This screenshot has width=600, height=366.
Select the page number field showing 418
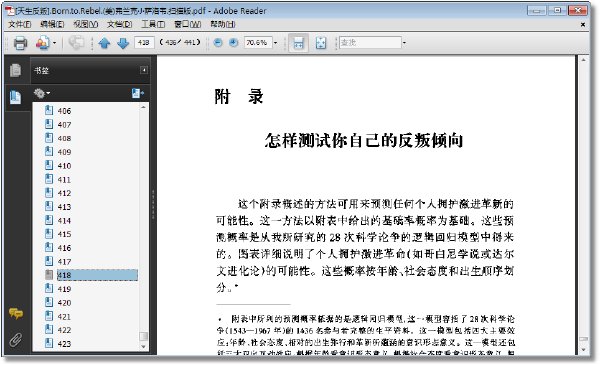click(144, 42)
